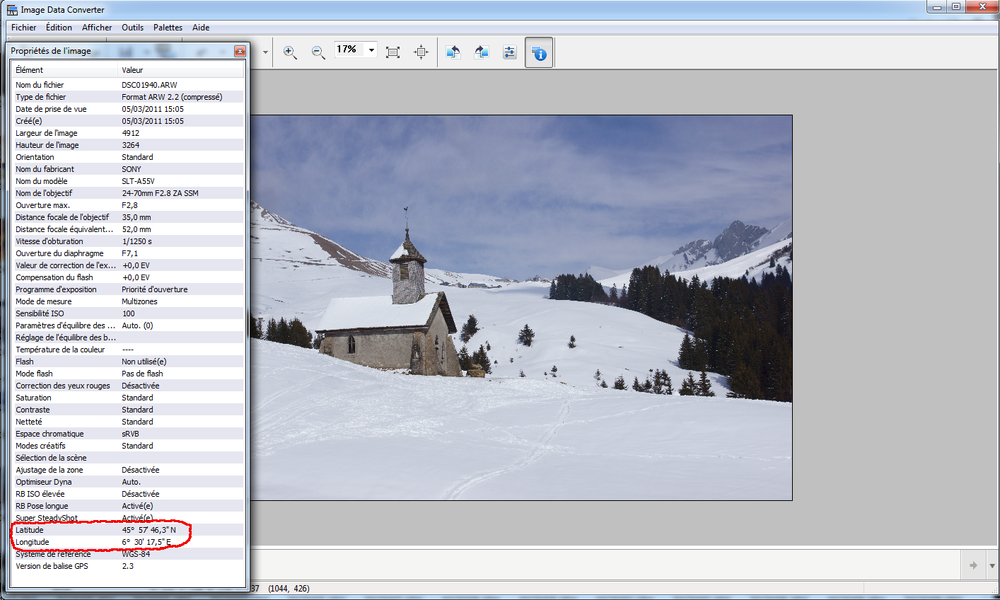1000x600 pixels.
Task: Select the Créé(e) row
Action: 128,121
